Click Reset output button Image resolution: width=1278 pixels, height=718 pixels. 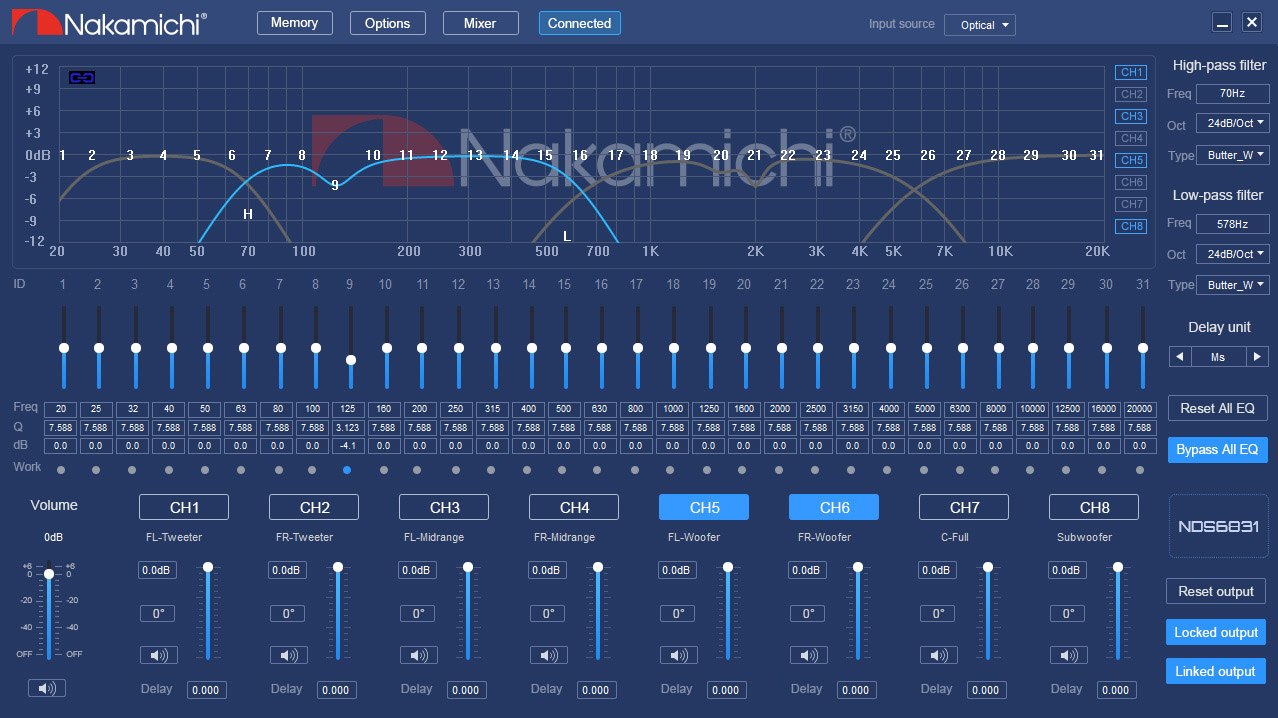pos(1216,591)
